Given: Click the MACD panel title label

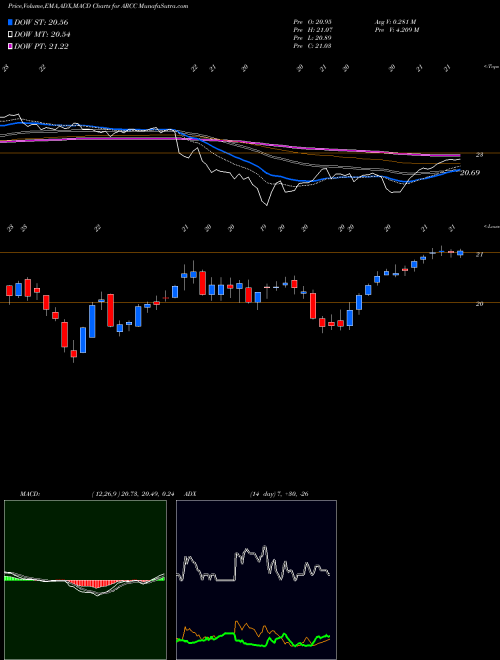Looking at the screenshot, I should tap(29, 494).
